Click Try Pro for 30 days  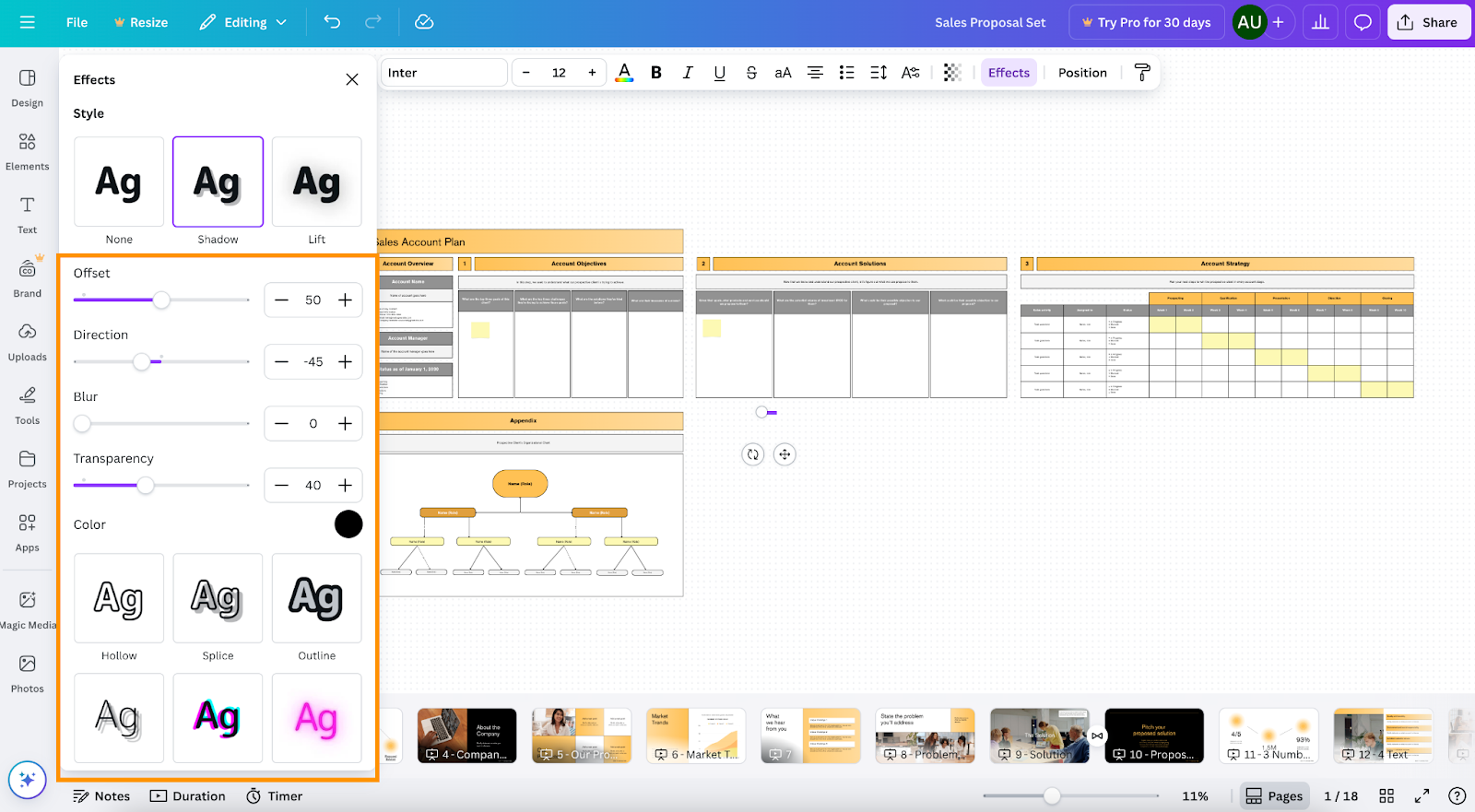pos(1146,22)
